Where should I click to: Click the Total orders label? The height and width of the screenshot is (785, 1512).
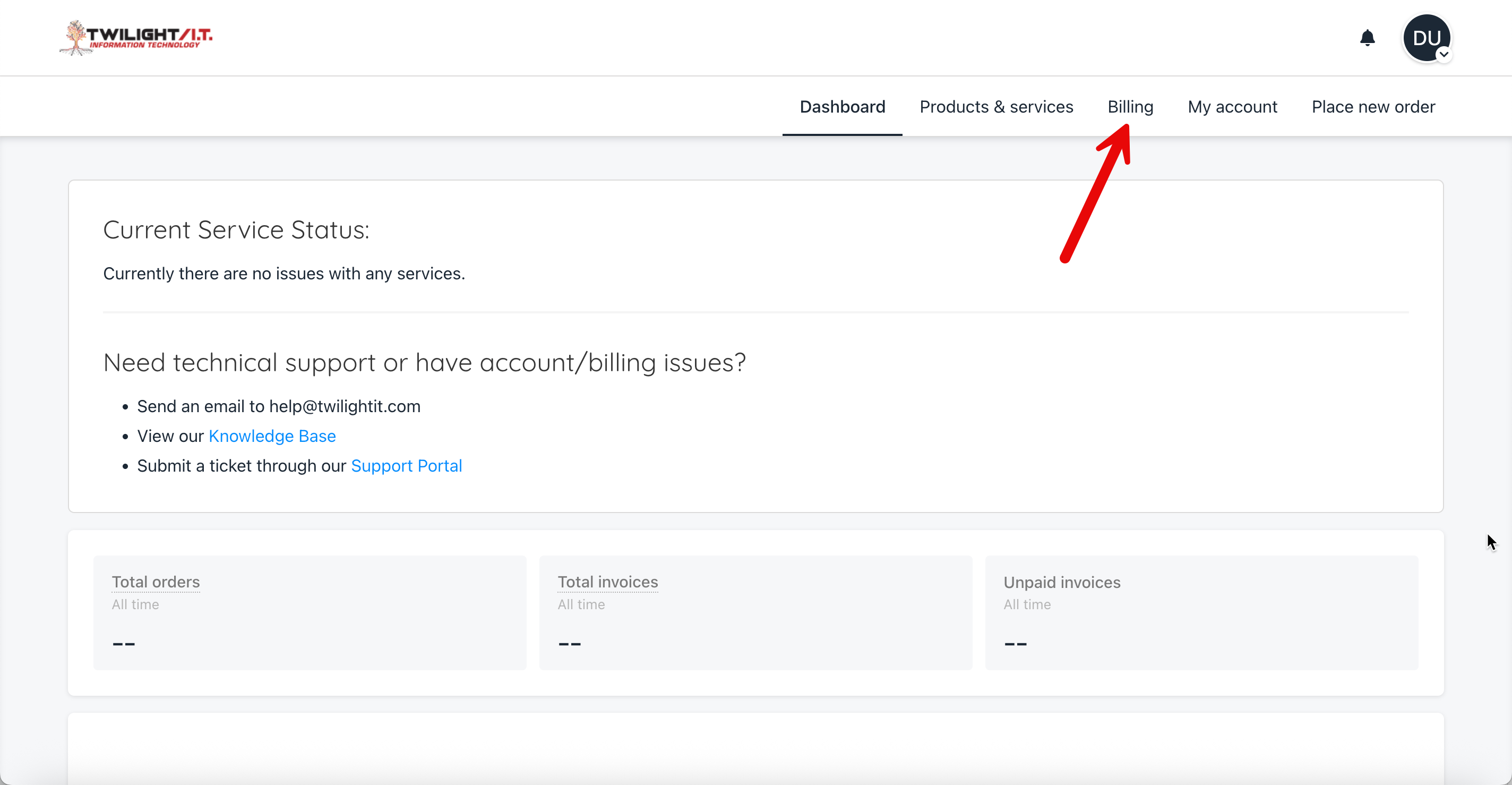(x=156, y=582)
